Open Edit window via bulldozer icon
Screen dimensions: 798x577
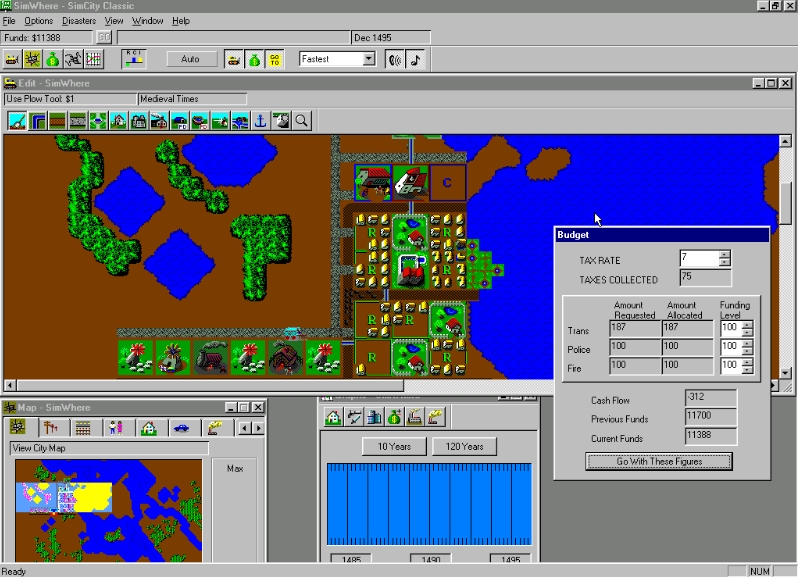(x=12, y=60)
